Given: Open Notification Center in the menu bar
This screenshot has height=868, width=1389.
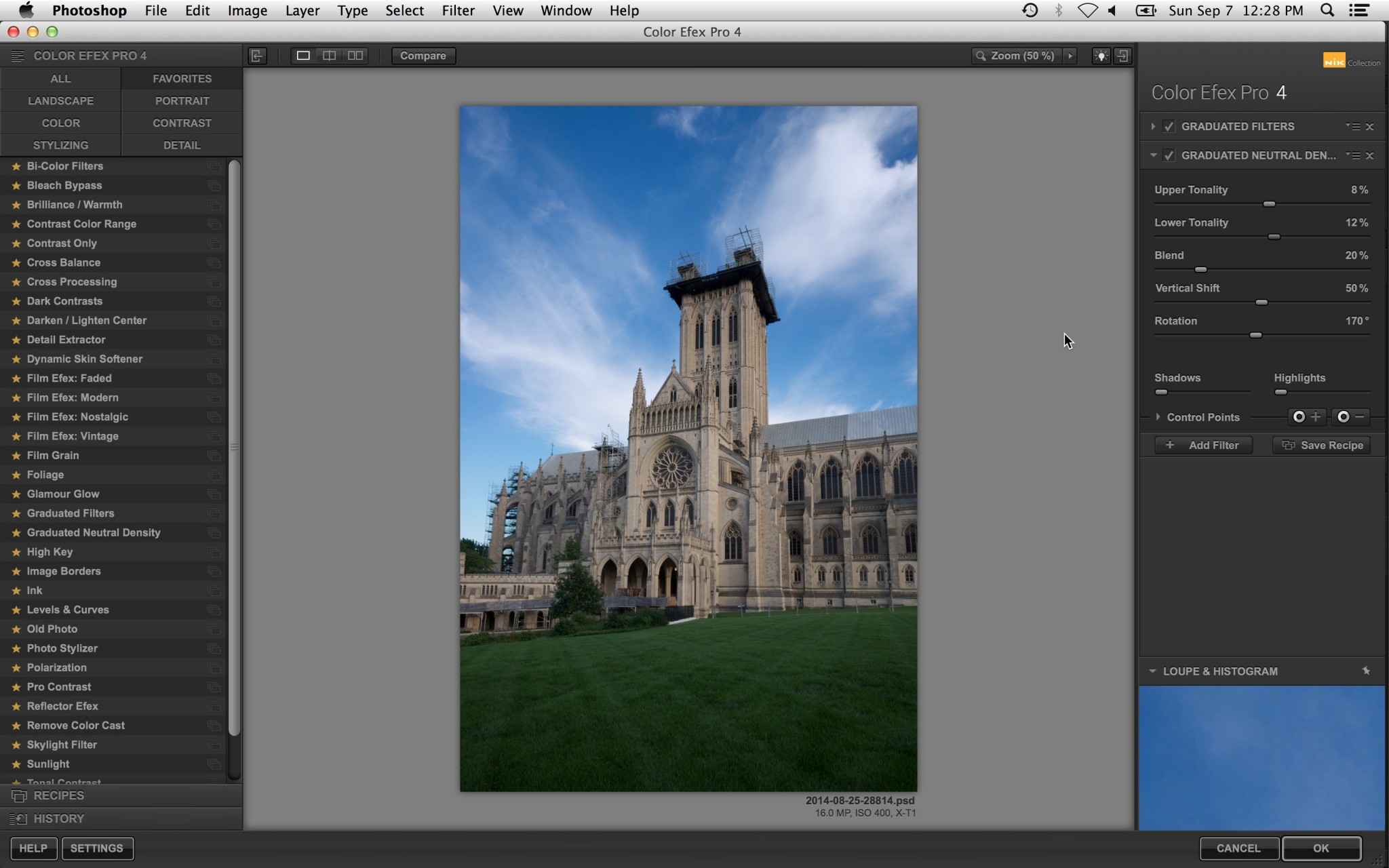Looking at the screenshot, I should tap(1359, 10).
